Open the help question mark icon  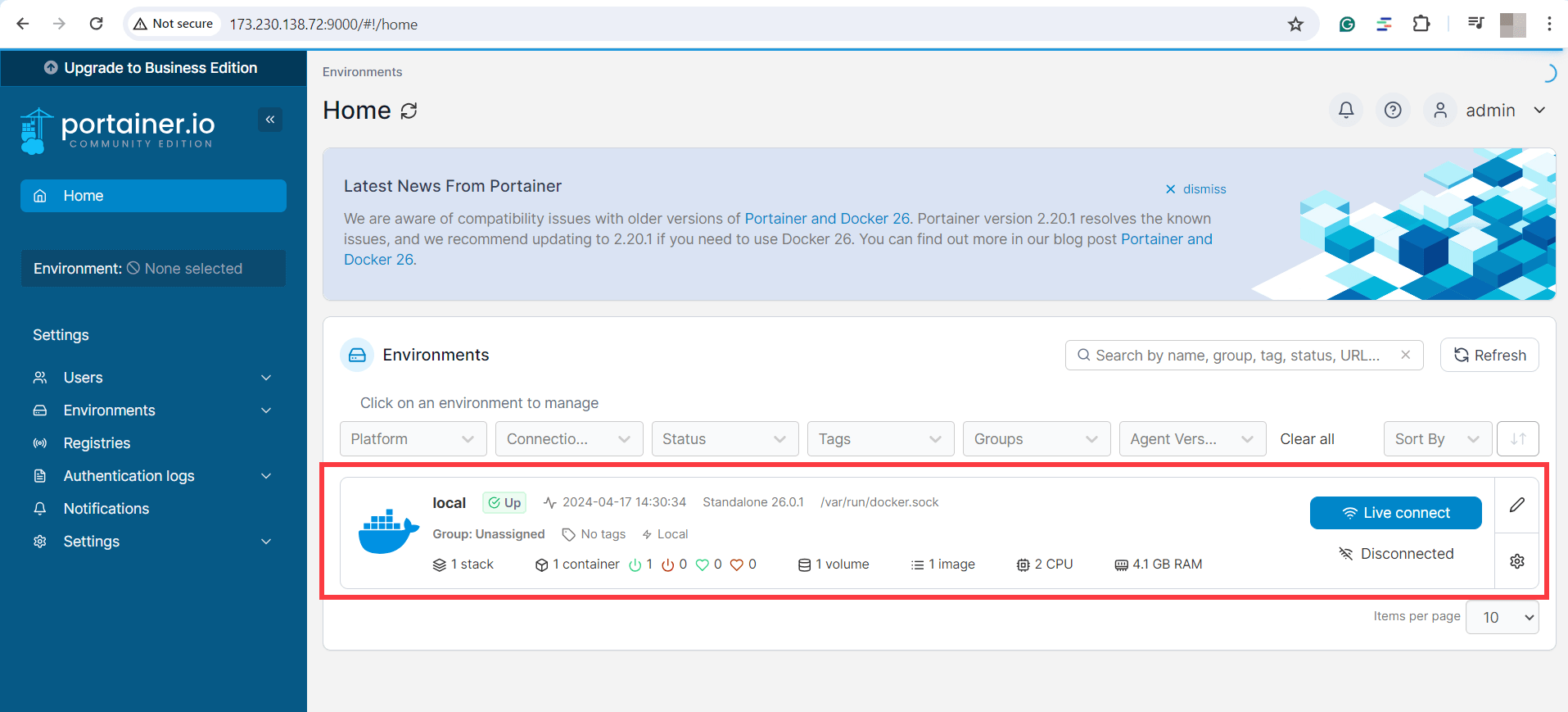coord(1393,110)
